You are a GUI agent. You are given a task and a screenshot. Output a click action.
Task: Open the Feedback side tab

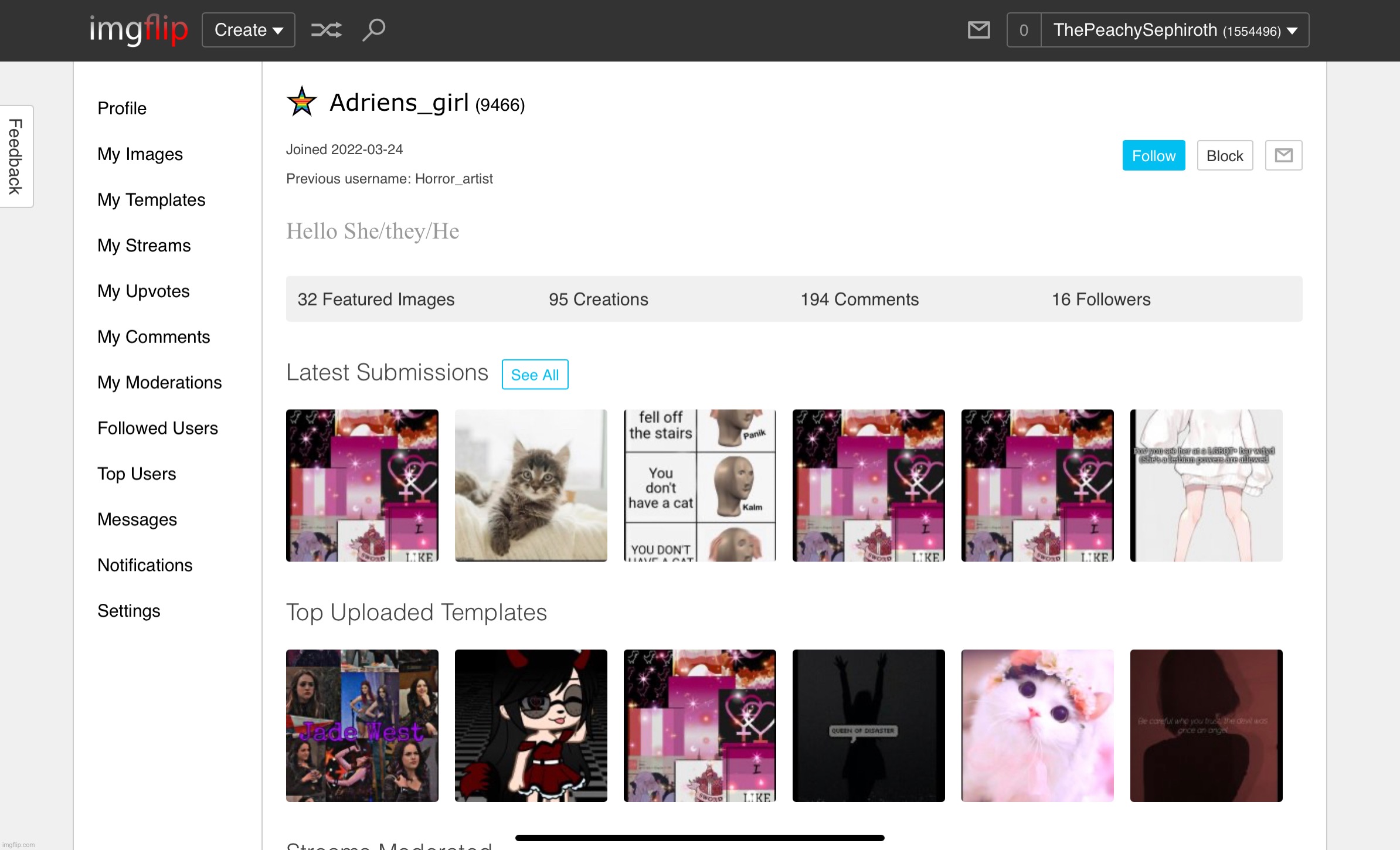pyautogui.click(x=16, y=157)
